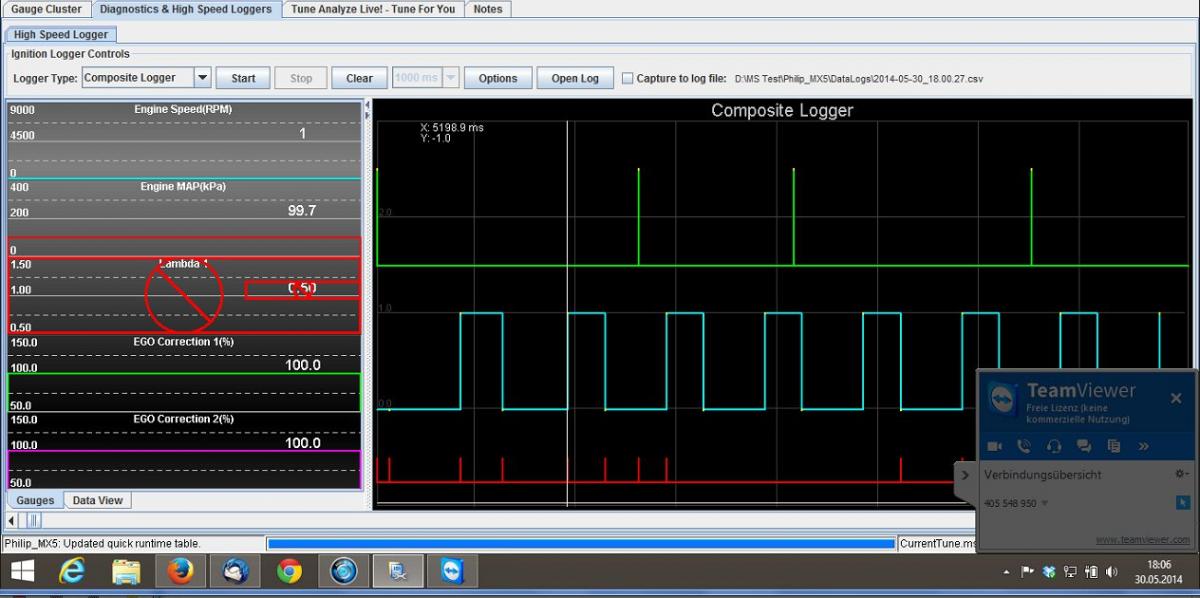Click the Open Log button
This screenshot has width=1200, height=598.
575,78
